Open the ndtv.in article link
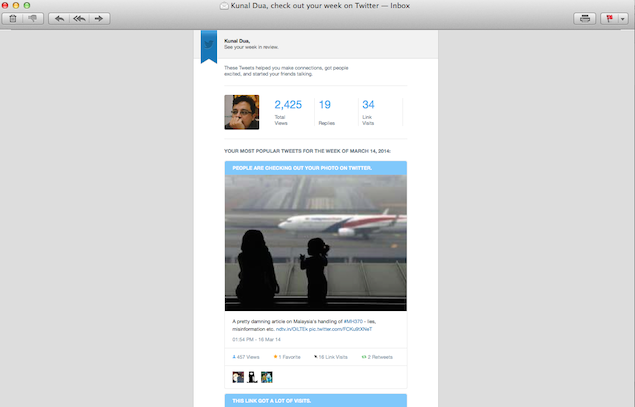 coord(292,329)
